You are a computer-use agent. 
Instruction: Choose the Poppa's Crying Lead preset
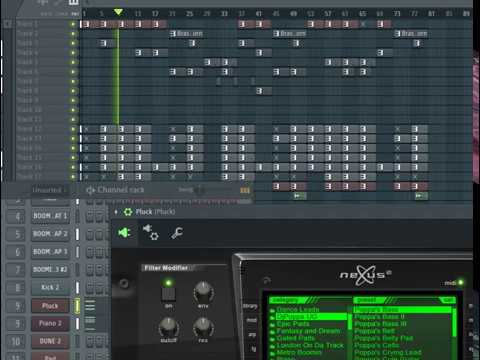tap(388, 352)
